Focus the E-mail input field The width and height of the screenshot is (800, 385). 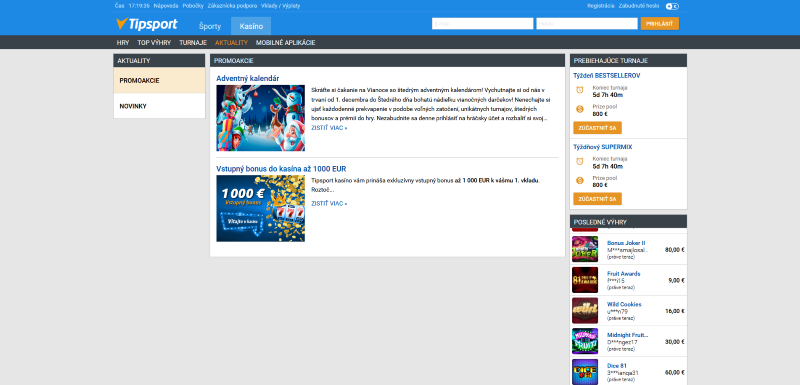[483, 24]
